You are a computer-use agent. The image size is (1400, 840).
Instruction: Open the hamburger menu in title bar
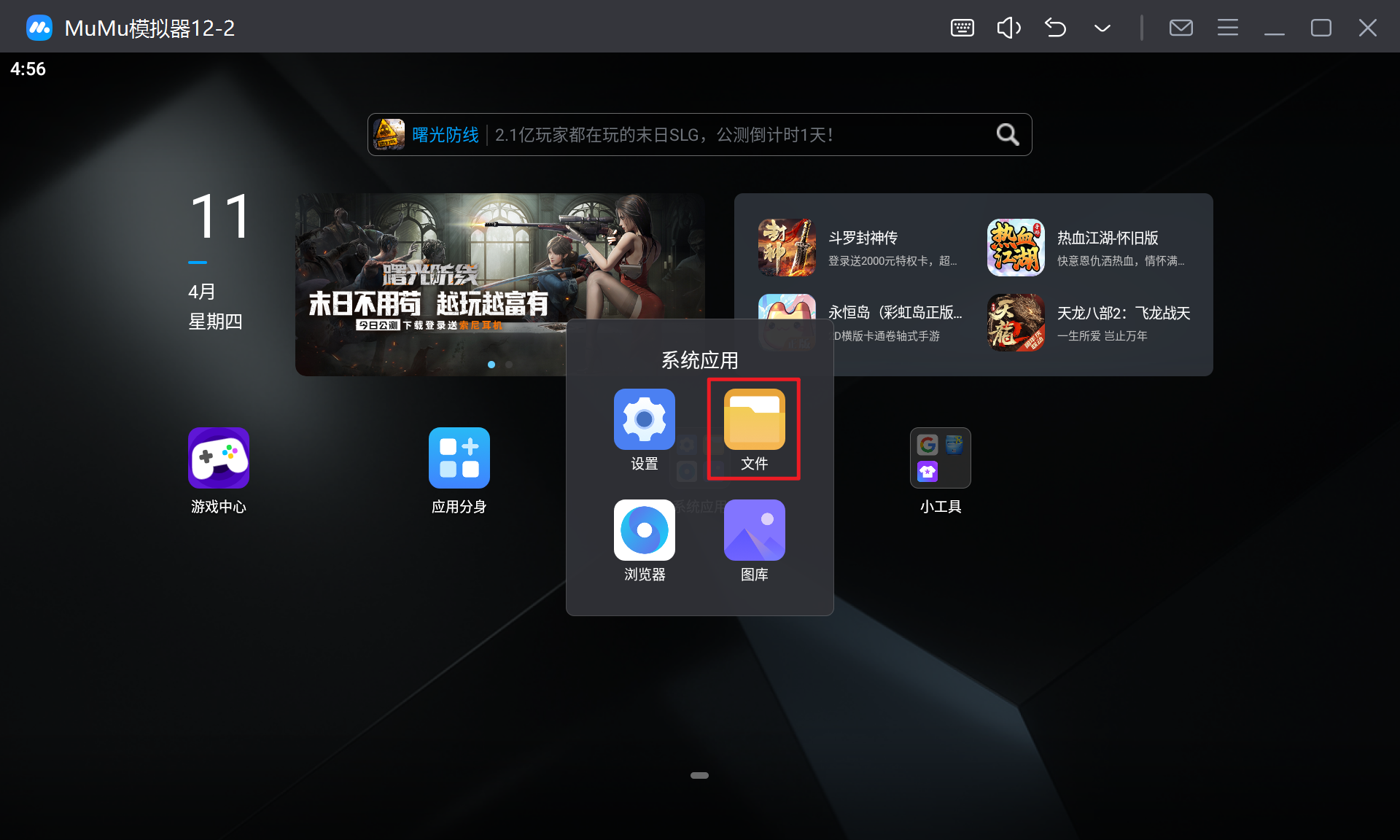pos(1228,28)
